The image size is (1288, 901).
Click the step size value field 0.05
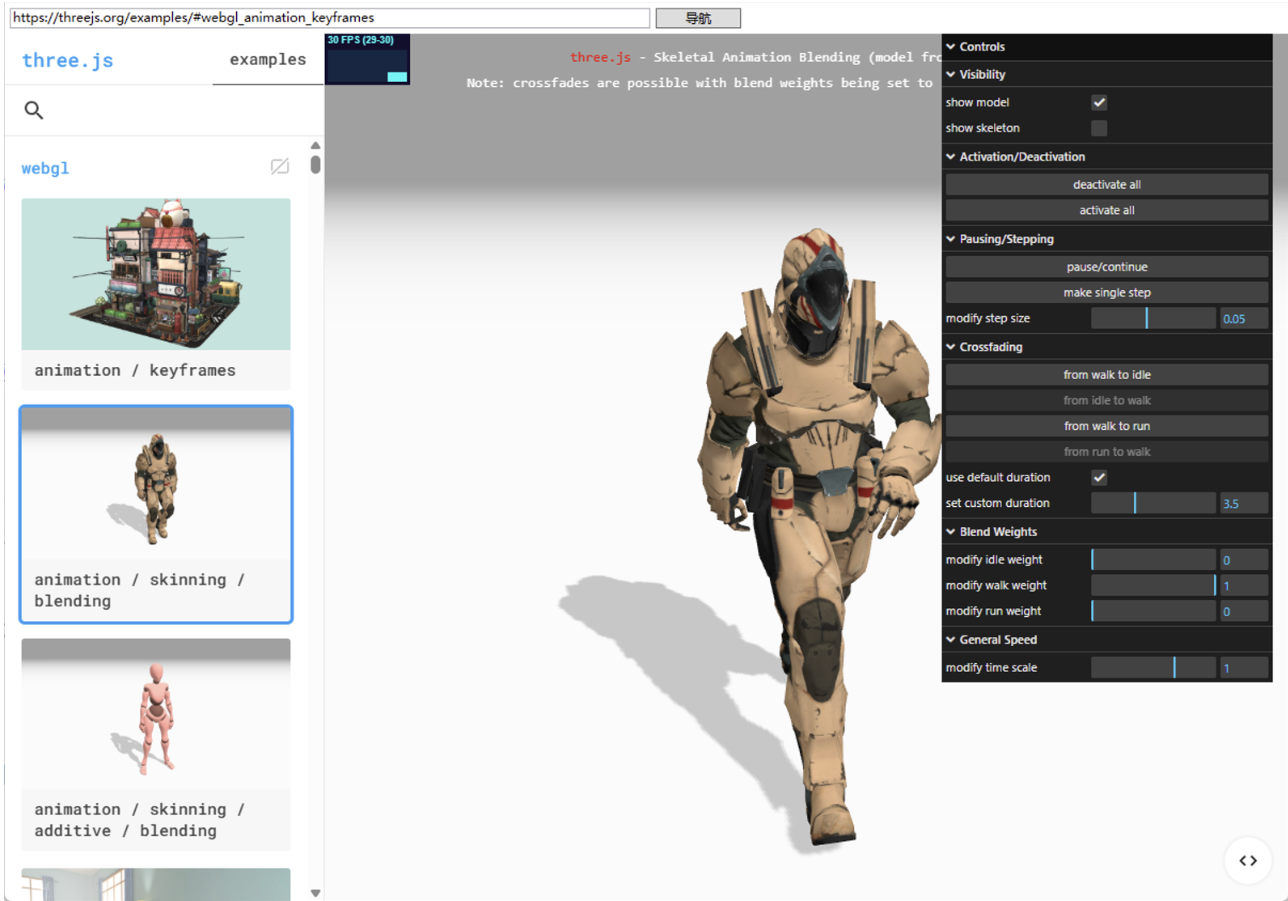coord(1244,319)
